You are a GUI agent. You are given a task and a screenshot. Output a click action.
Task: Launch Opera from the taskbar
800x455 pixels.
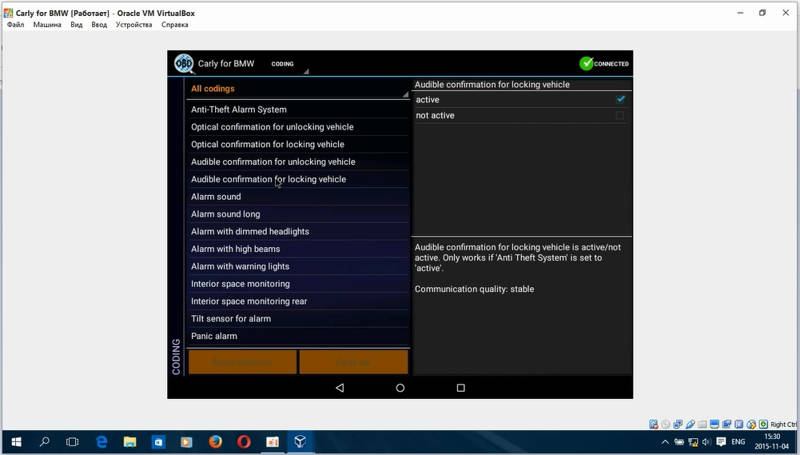tap(244, 441)
